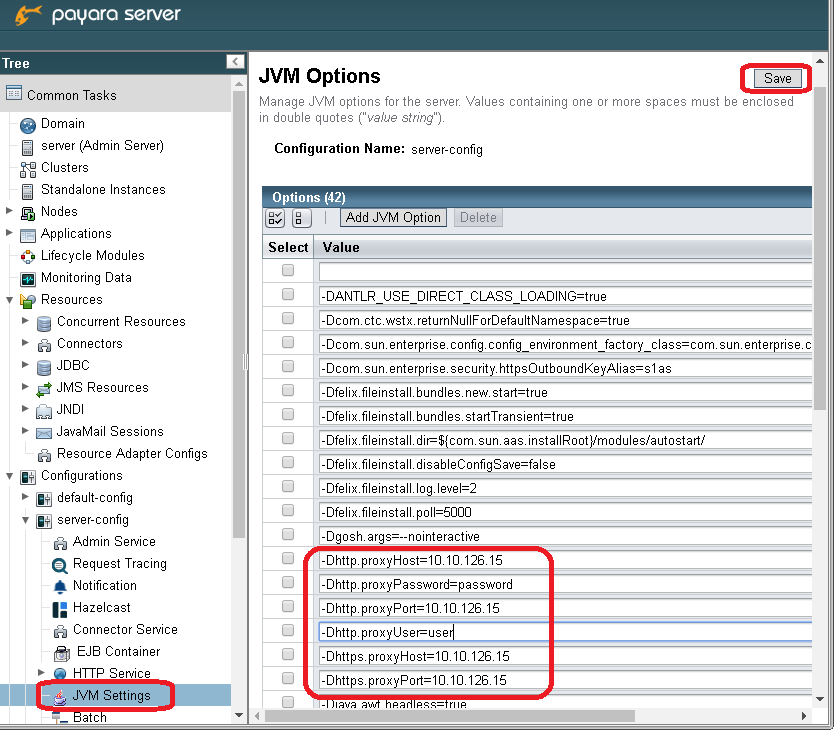This screenshot has height=730, width=834.
Task: Tick checkbox for httpsOutboundKeyAlias option
Action: pos(288,366)
